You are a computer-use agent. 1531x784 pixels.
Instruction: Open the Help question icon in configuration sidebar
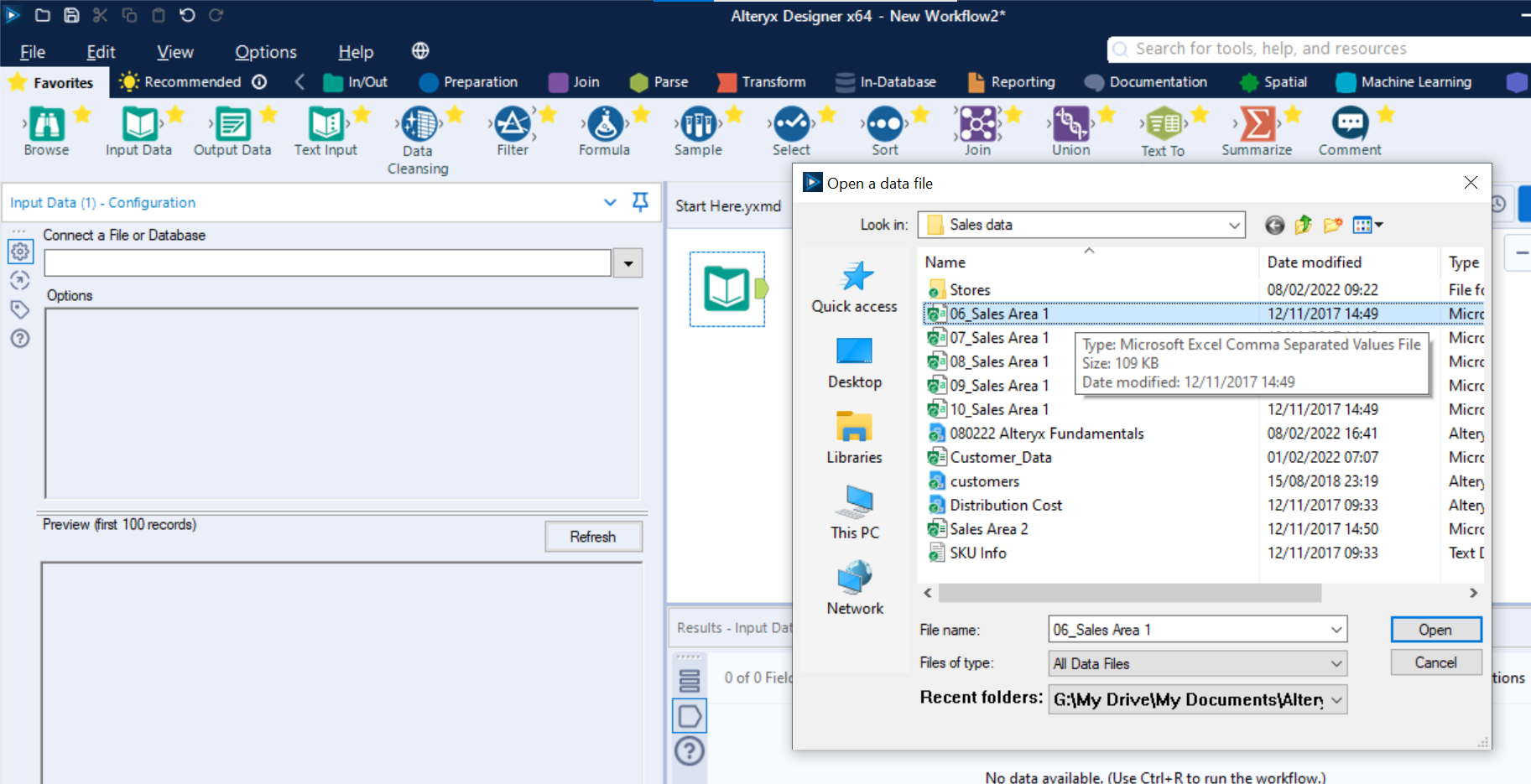[x=20, y=339]
